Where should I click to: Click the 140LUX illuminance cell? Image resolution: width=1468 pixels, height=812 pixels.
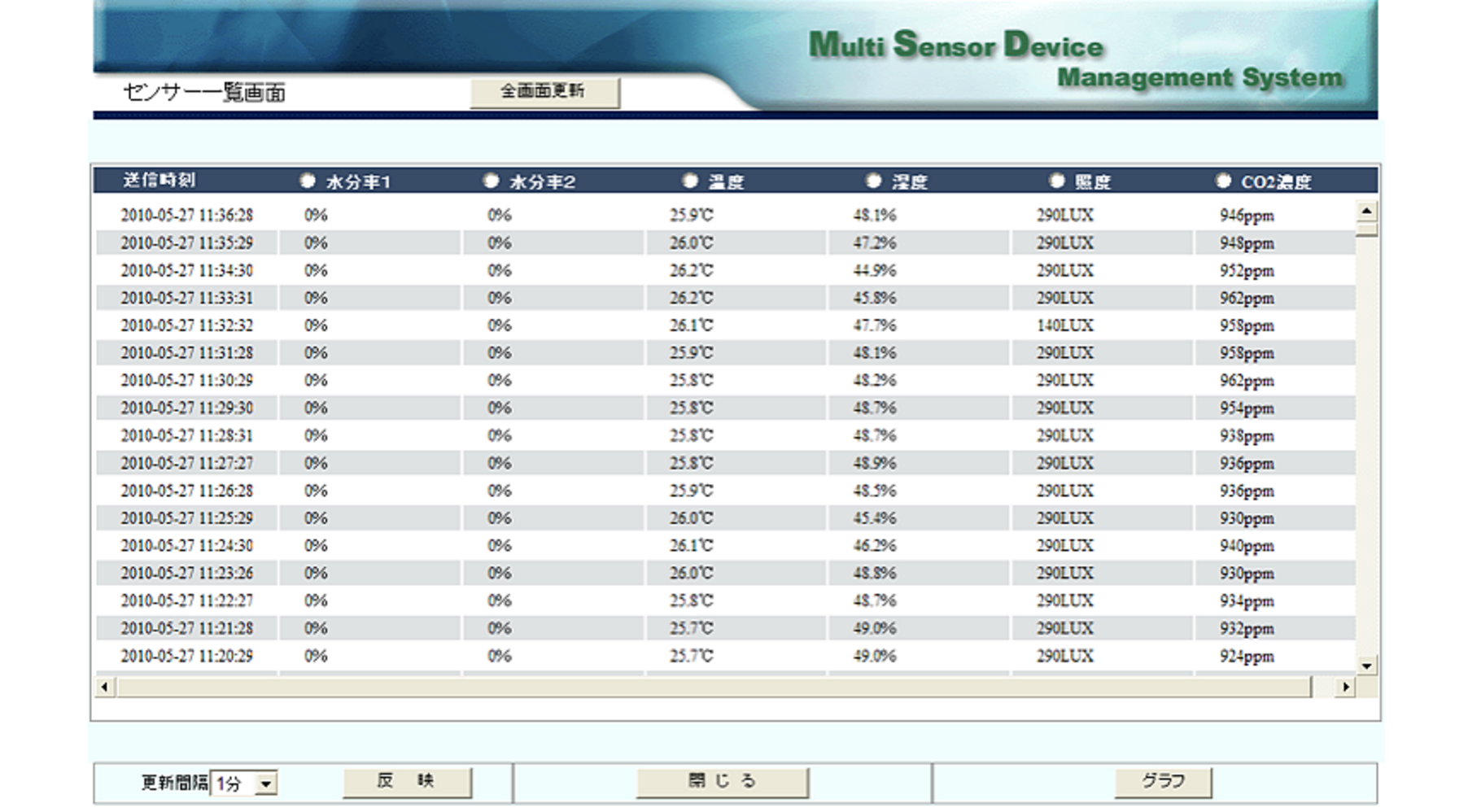1064,325
